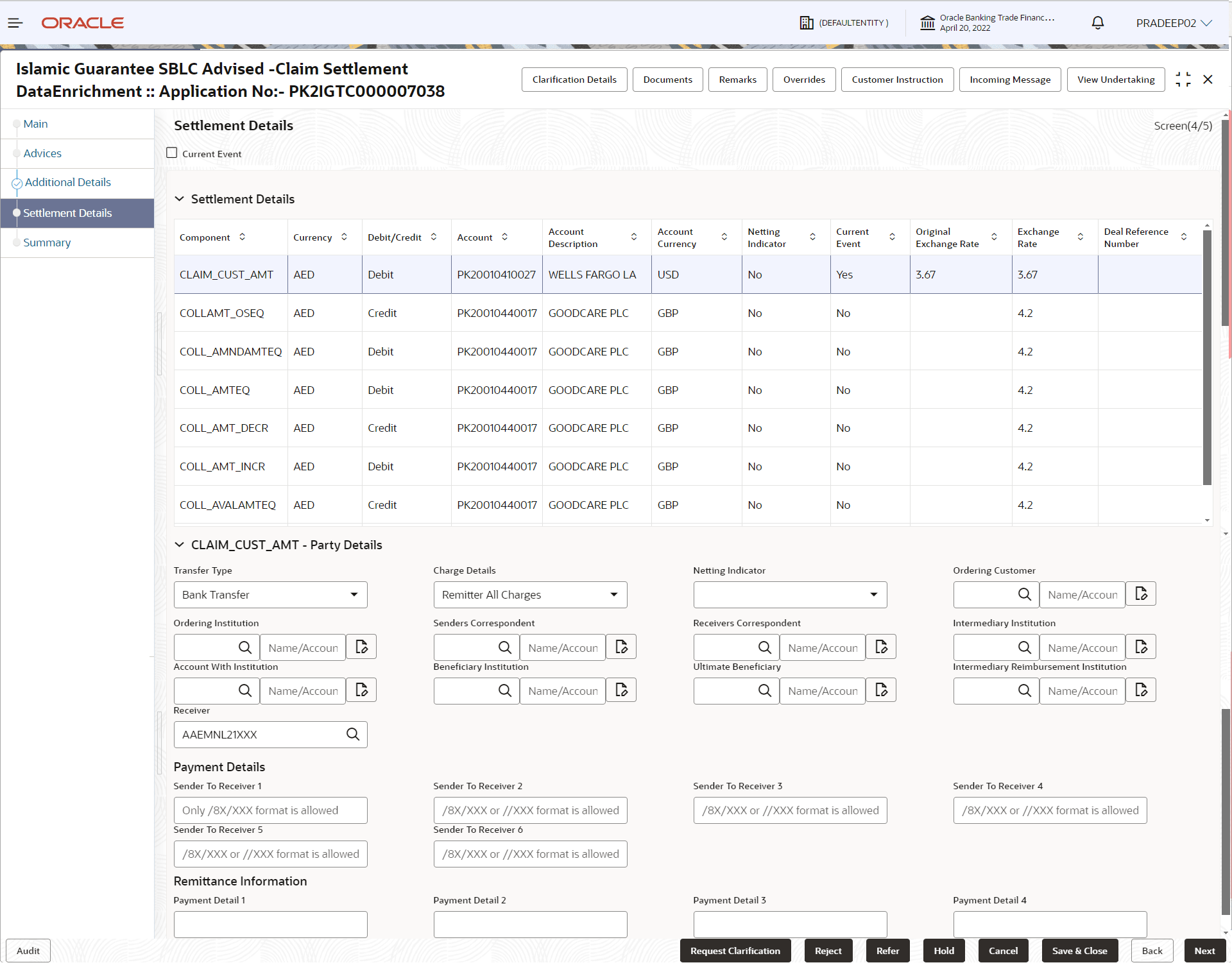This screenshot has width=1232, height=965.
Task: Check the Current Event checkbox
Action: pos(172,153)
